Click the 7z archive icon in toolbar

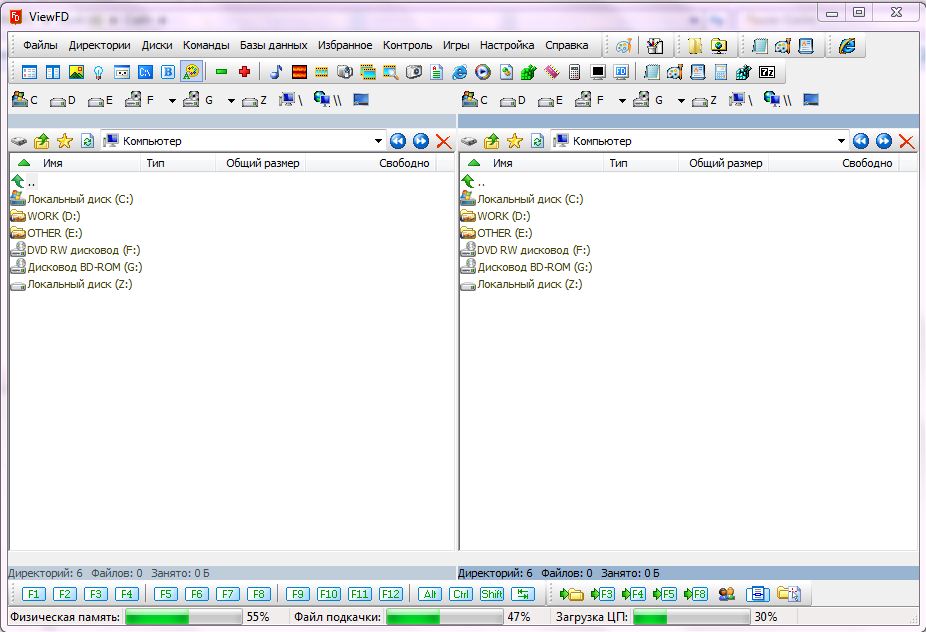(x=767, y=72)
